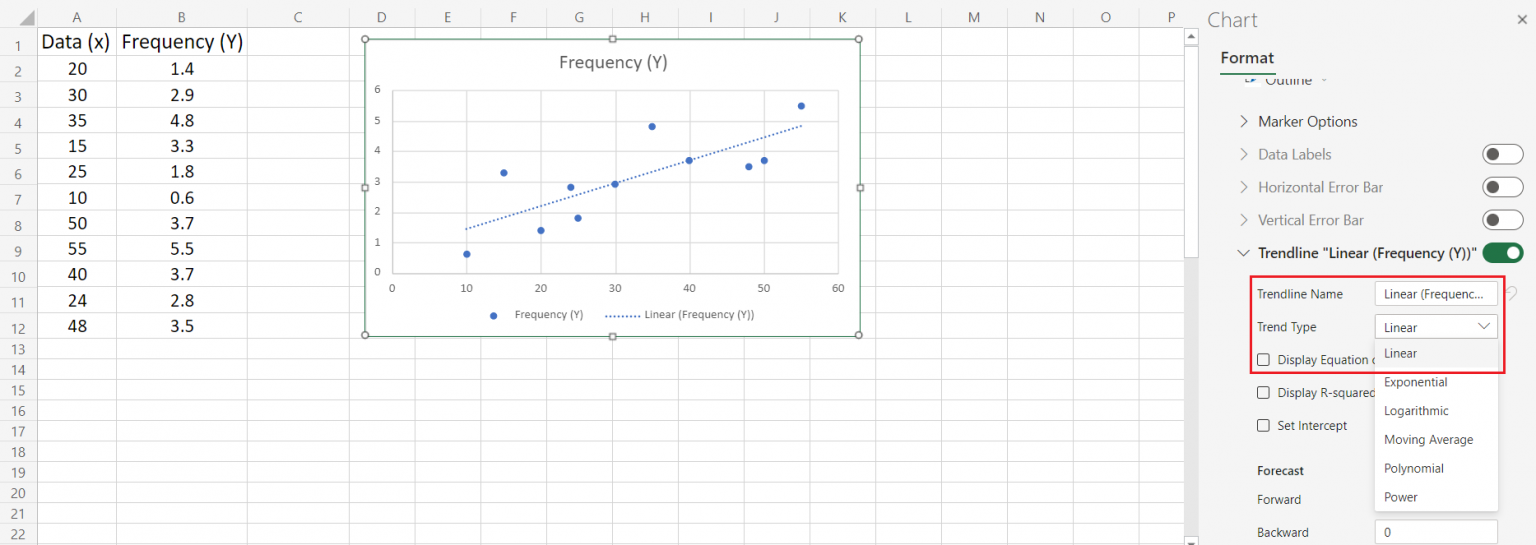Disable the Trendline toggle switch
The image size is (1536, 545).
1502,253
